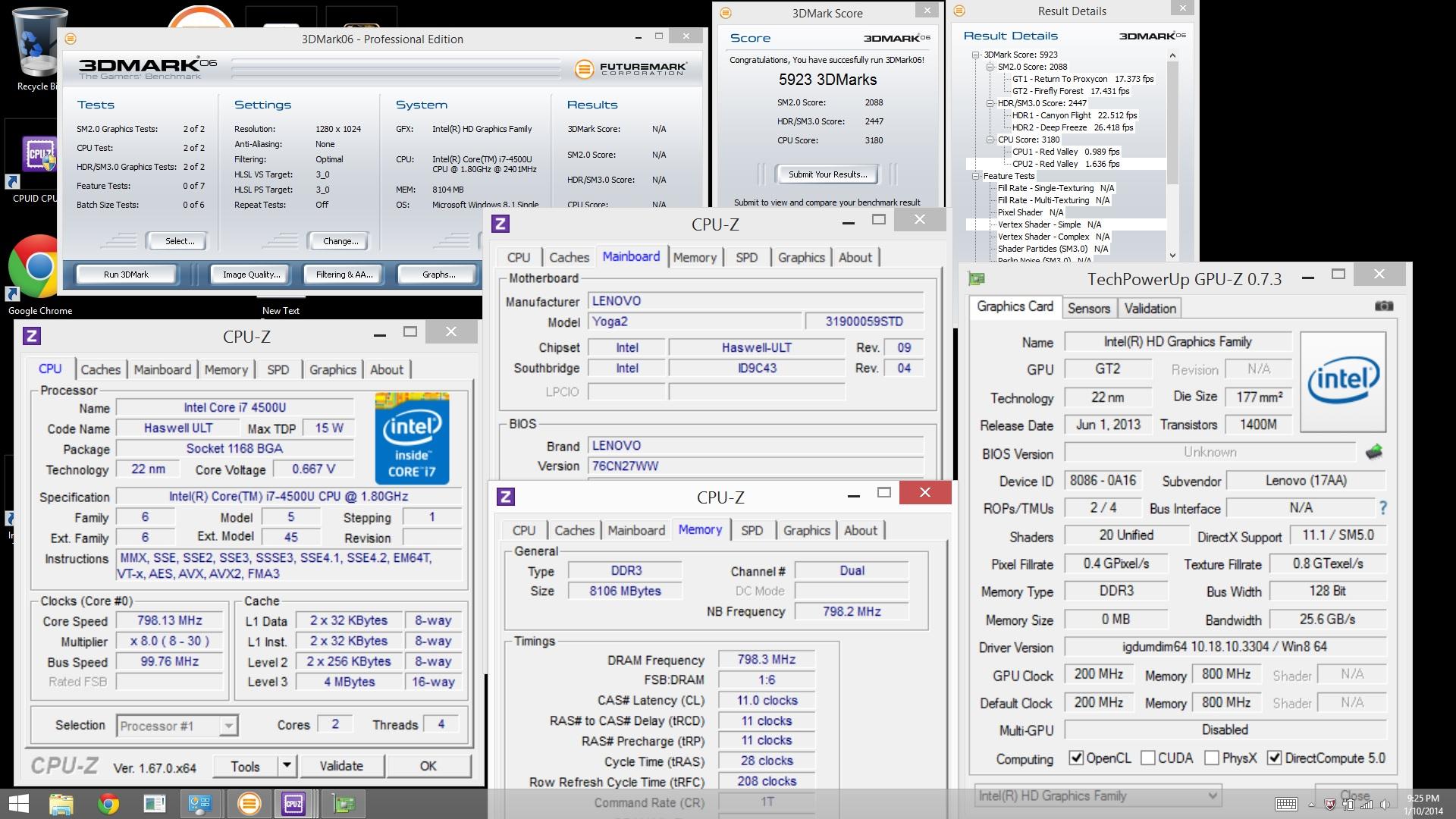Click the Intel Core i7 badge in CPU-Z
Screen dimensions: 1456x819
pos(412,438)
